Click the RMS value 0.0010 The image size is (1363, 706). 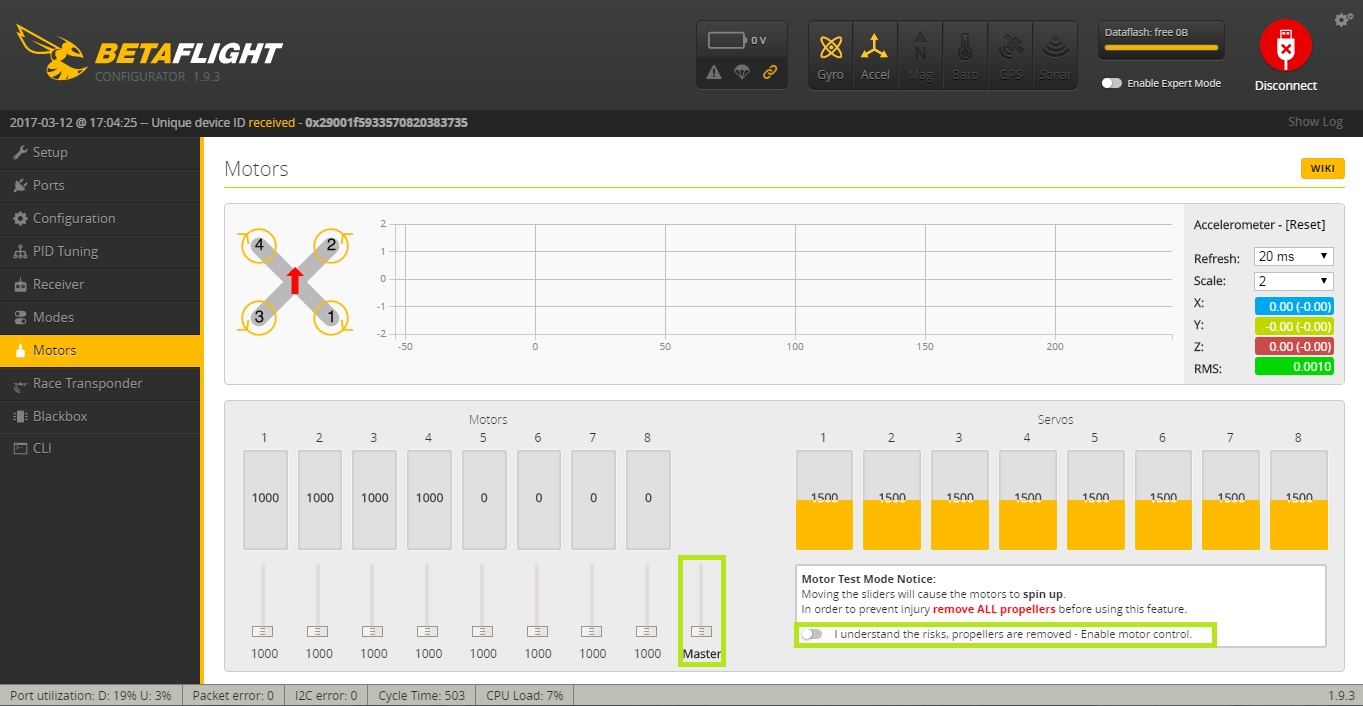pyautogui.click(x=1294, y=367)
